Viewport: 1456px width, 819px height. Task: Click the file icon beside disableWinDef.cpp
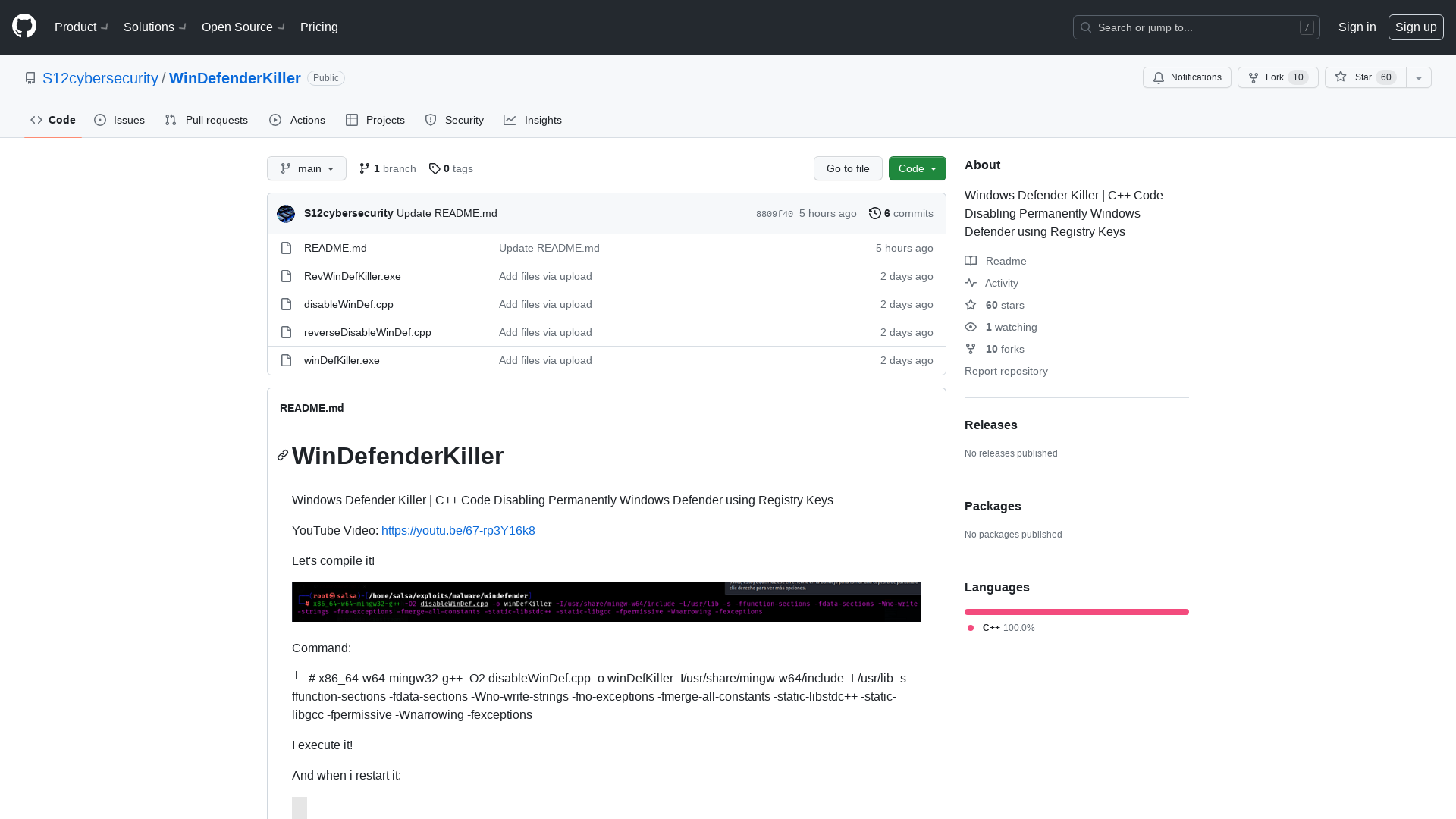coord(286,304)
